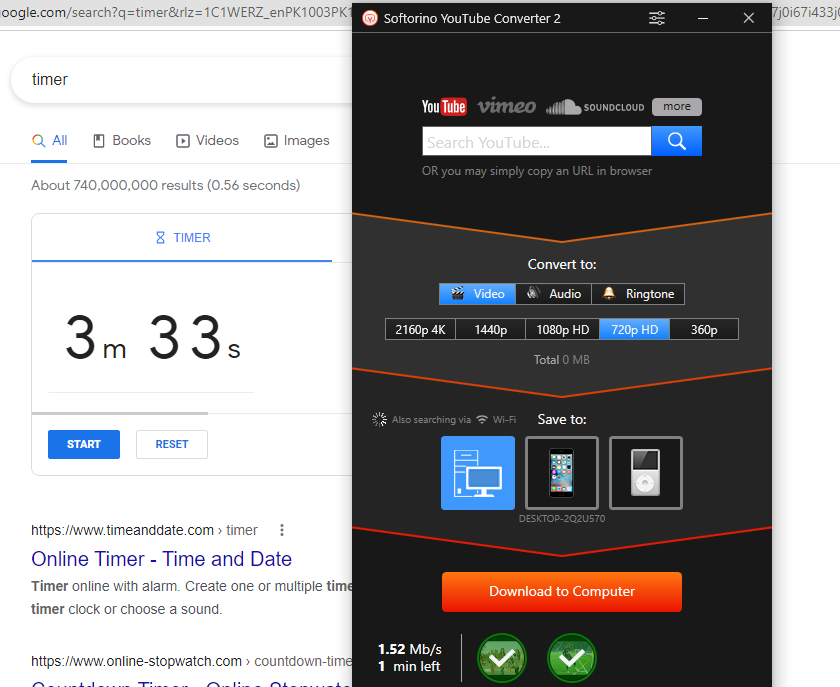Click the Total 0 MB label
Screen dimensions: 840x687
pyautogui.click(x=561, y=360)
